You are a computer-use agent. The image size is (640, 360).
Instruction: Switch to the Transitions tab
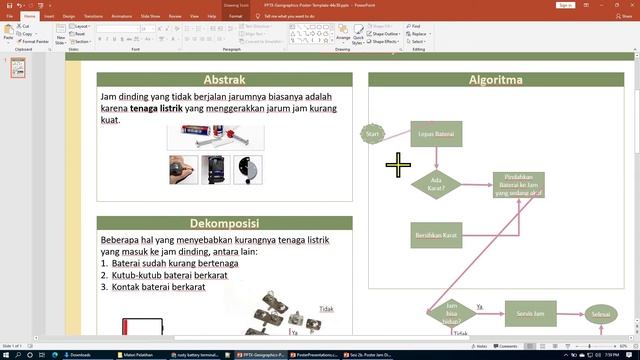click(x=93, y=16)
